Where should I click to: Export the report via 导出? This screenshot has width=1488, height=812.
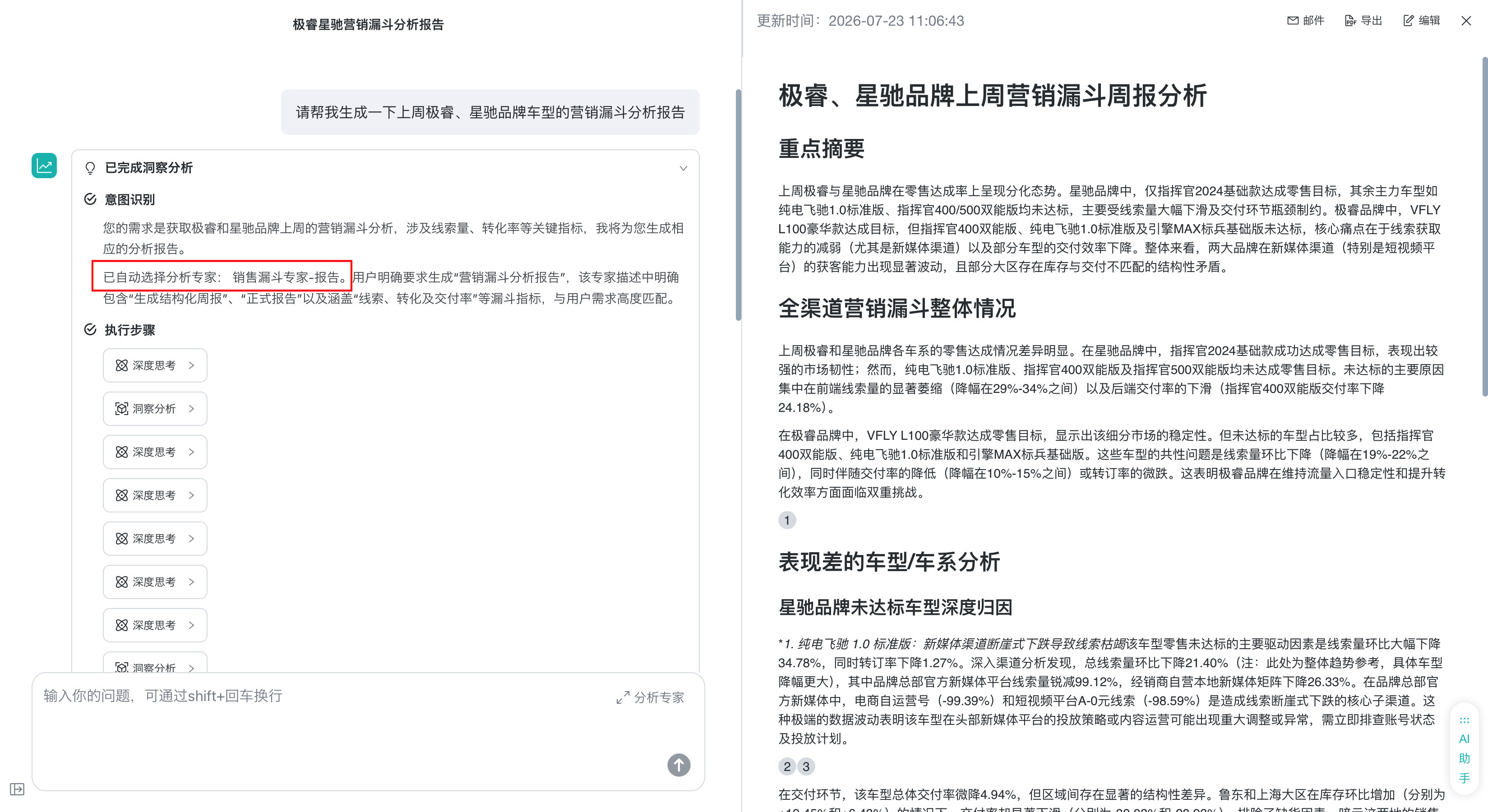[1363, 21]
